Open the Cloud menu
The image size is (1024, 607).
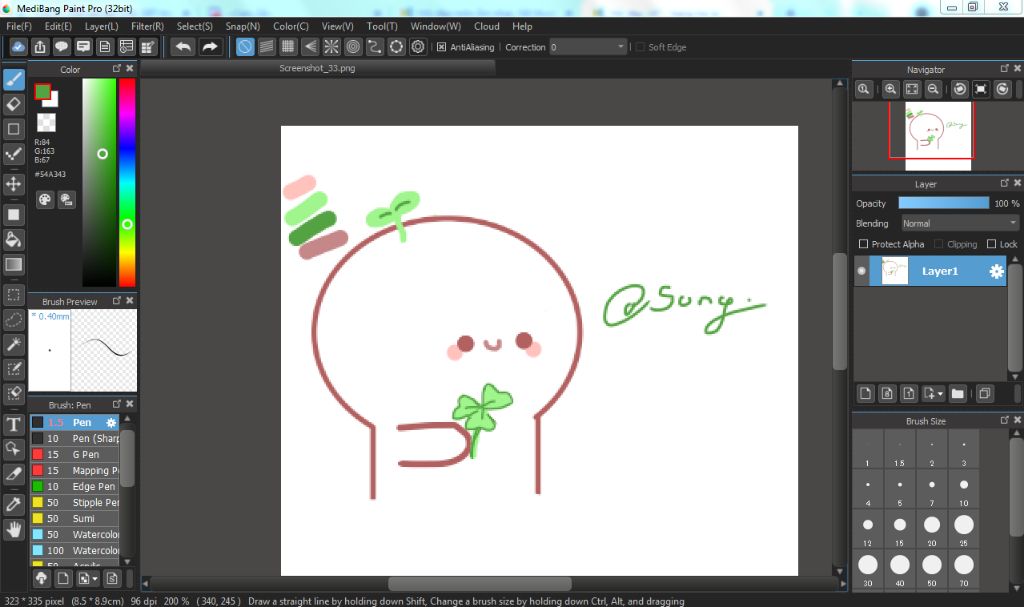[x=487, y=26]
